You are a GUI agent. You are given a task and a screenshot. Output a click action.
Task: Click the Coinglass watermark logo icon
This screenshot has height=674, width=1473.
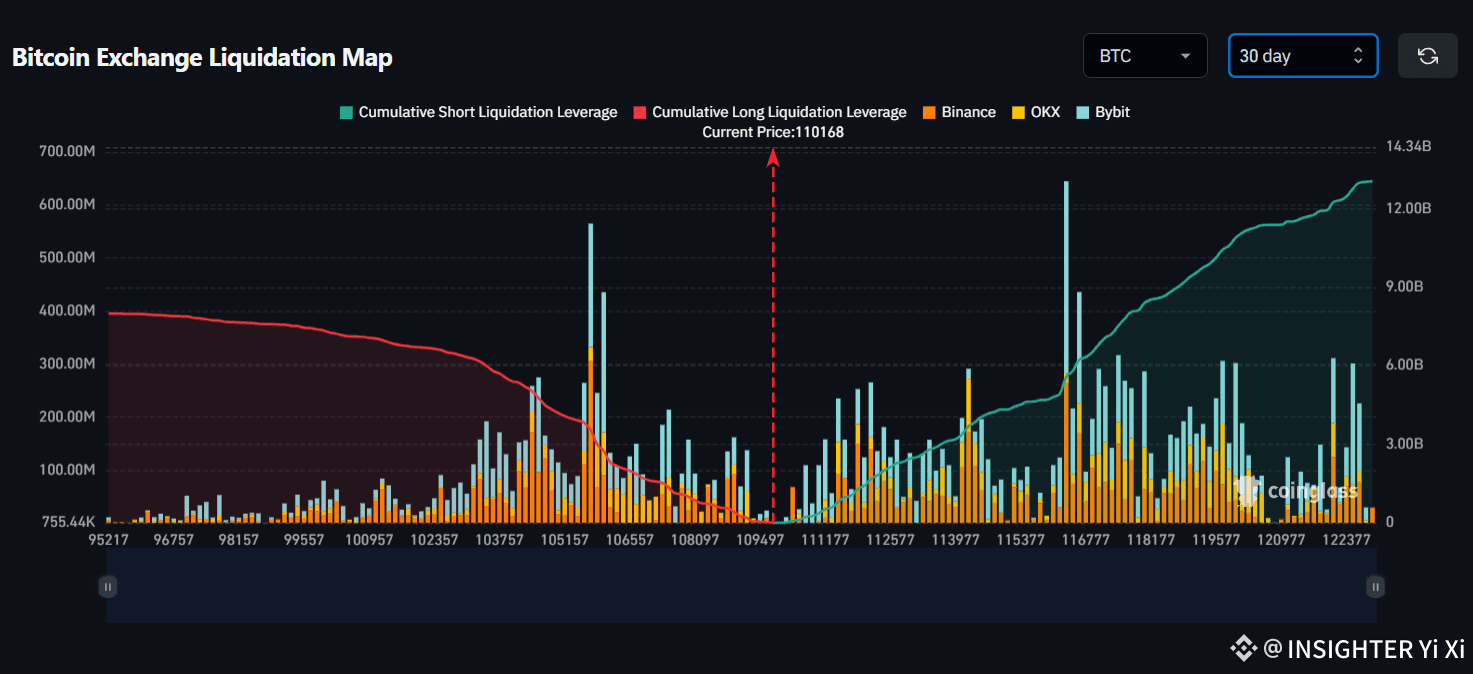click(x=1247, y=489)
